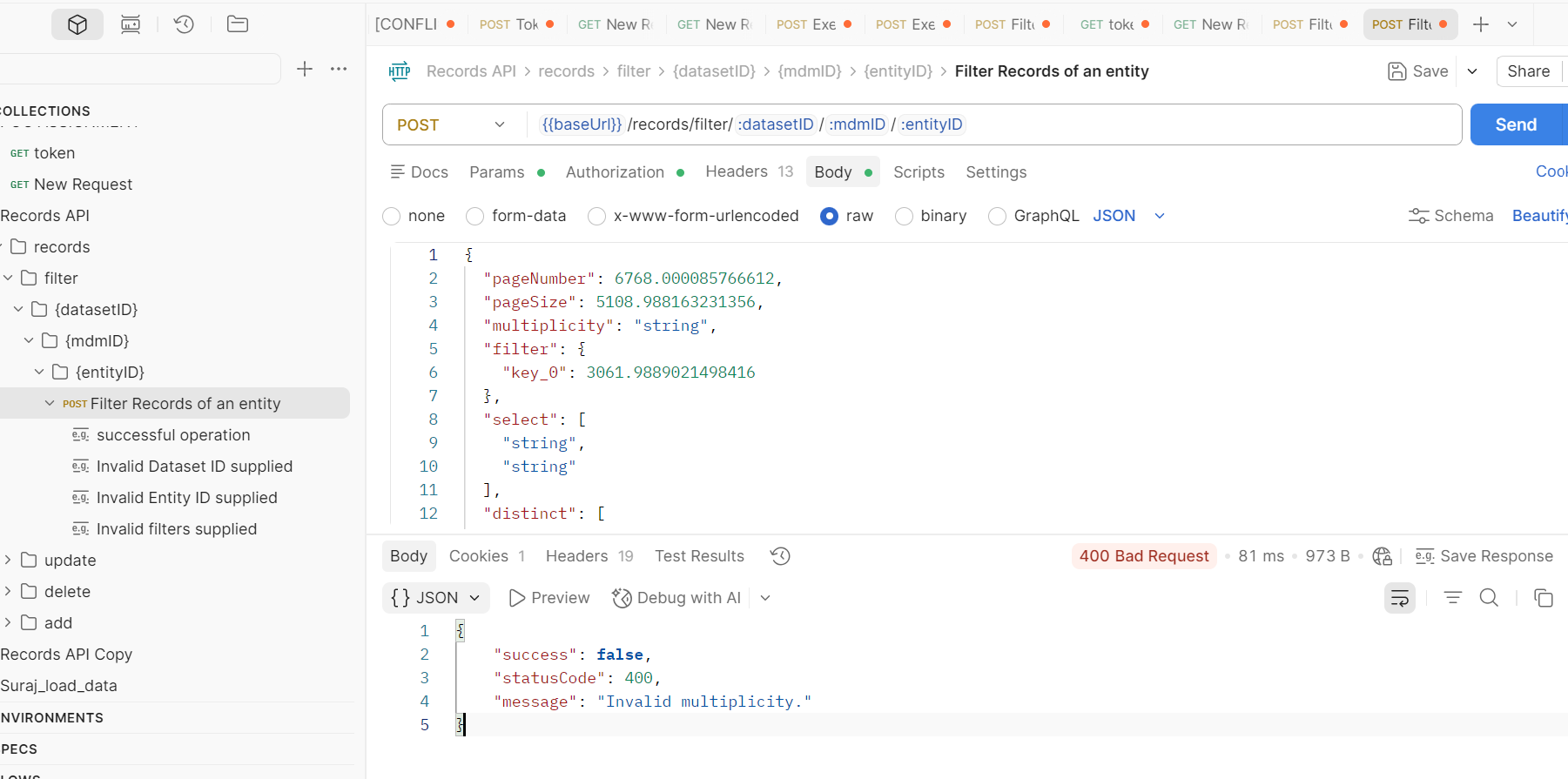
Task: Toggle word wrap in response body
Action: pyautogui.click(x=1399, y=598)
